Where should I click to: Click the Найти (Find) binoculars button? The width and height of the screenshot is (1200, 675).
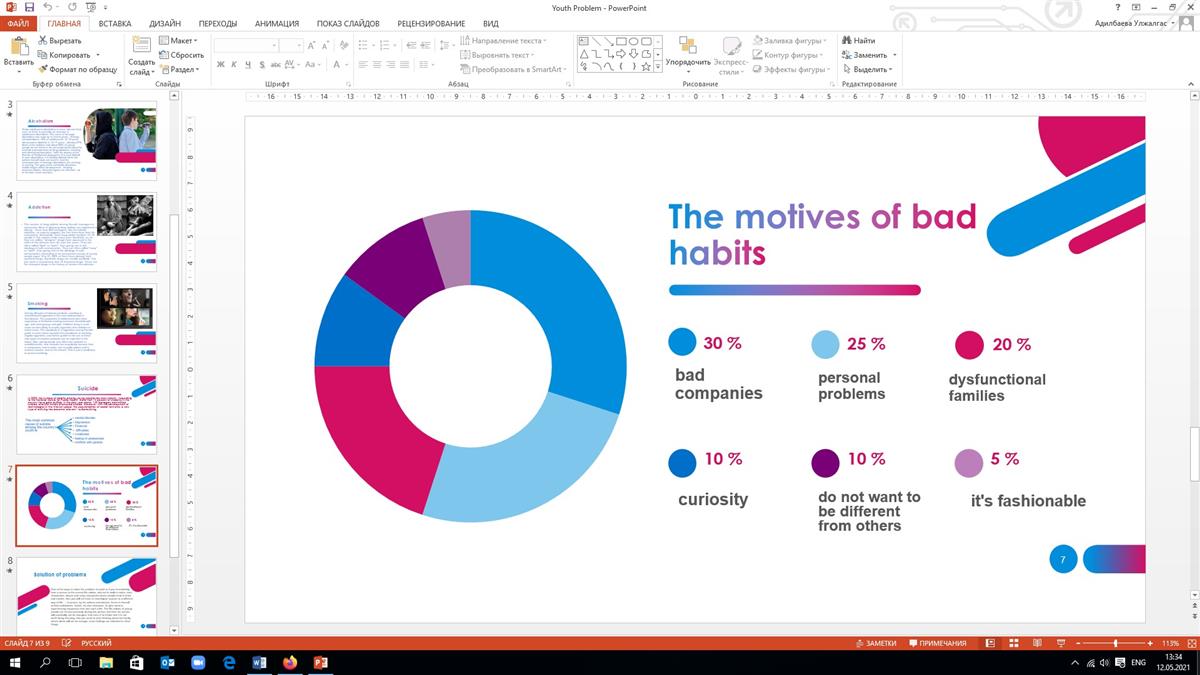click(858, 41)
